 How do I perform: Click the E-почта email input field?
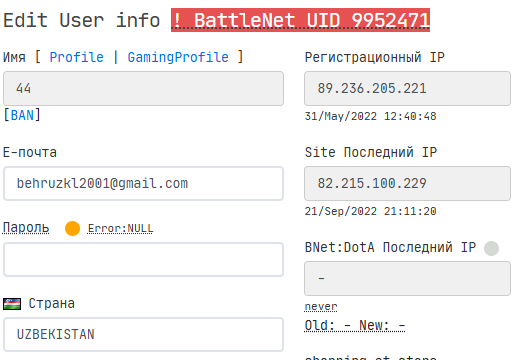[143, 183]
